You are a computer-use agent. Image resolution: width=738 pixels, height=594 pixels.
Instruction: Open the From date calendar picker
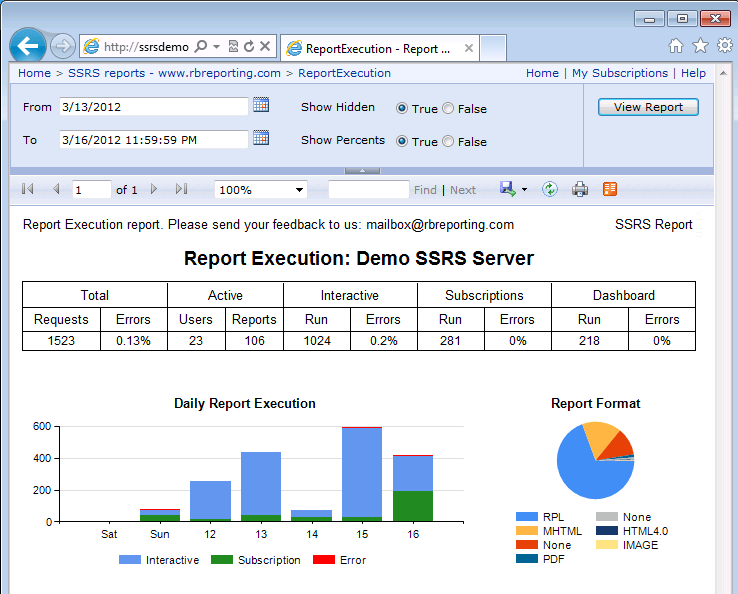point(261,104)
